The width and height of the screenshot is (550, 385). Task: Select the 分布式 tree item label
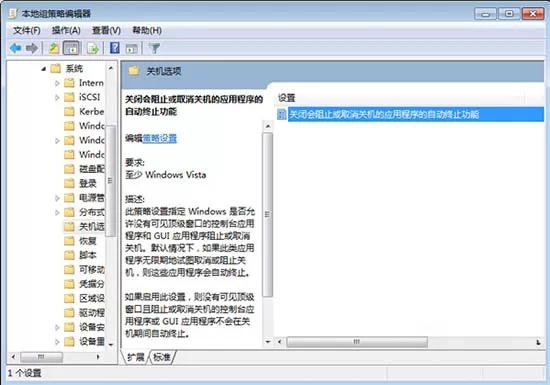click(x=92, y=212)
